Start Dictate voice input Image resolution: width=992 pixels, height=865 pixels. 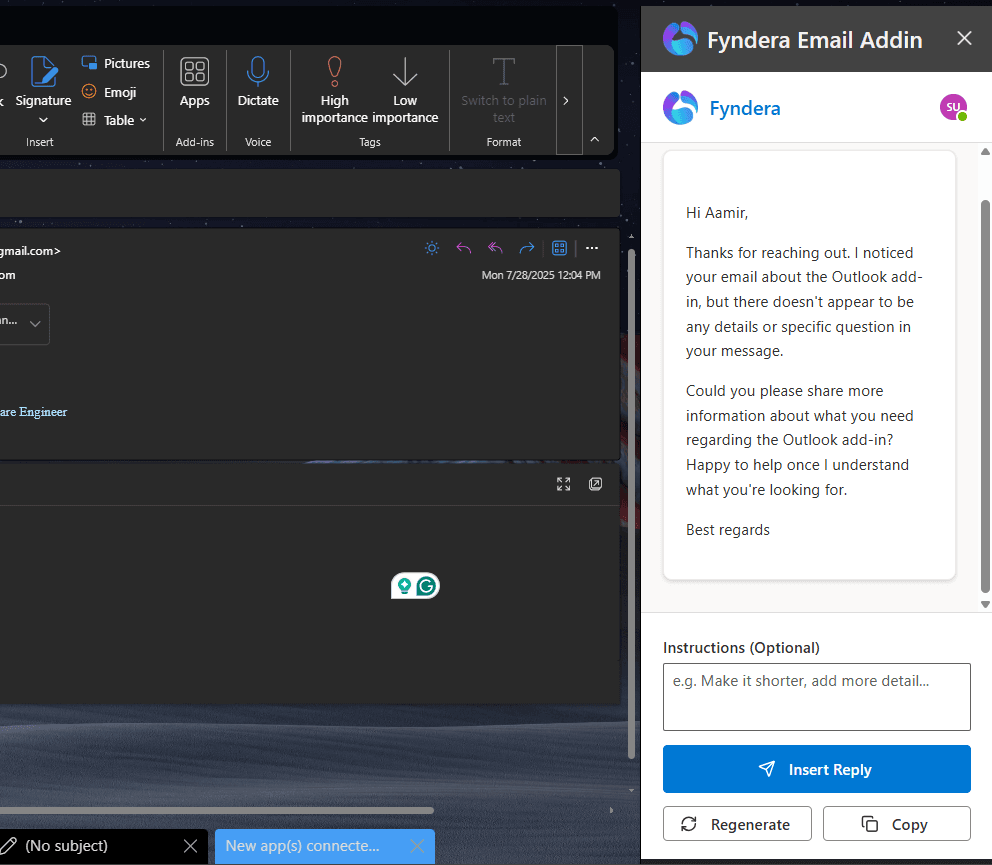257,82
